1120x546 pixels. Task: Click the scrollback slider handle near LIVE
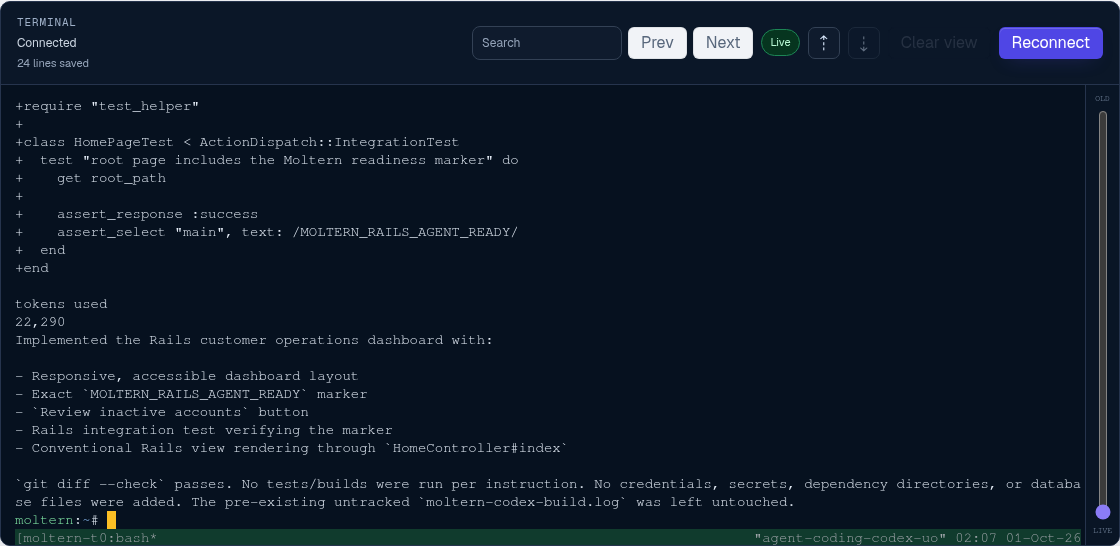coord(1103,512)
